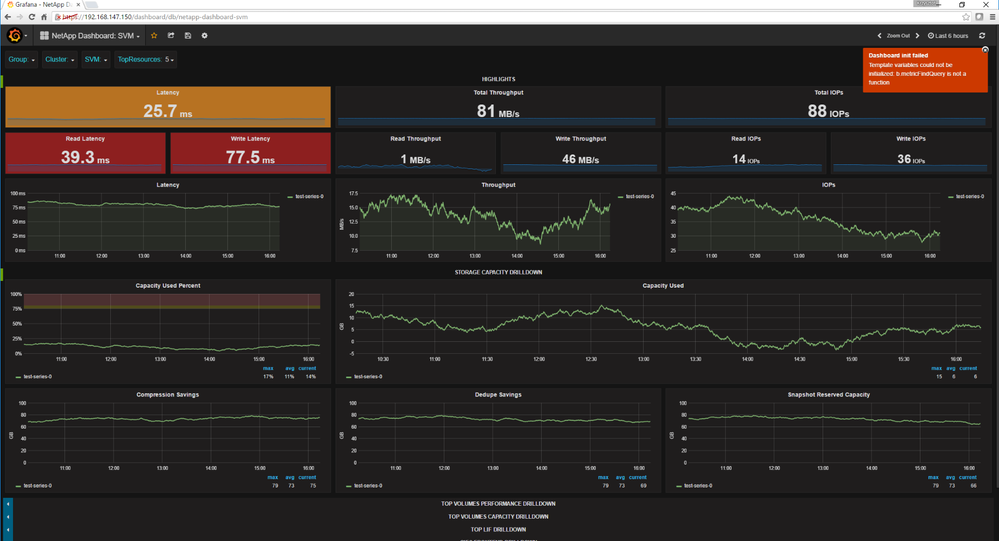Screen dimensions: 999x541
Task: Open NetApp Dashboard: SVM dashboard picker
Action: [90, 36]
